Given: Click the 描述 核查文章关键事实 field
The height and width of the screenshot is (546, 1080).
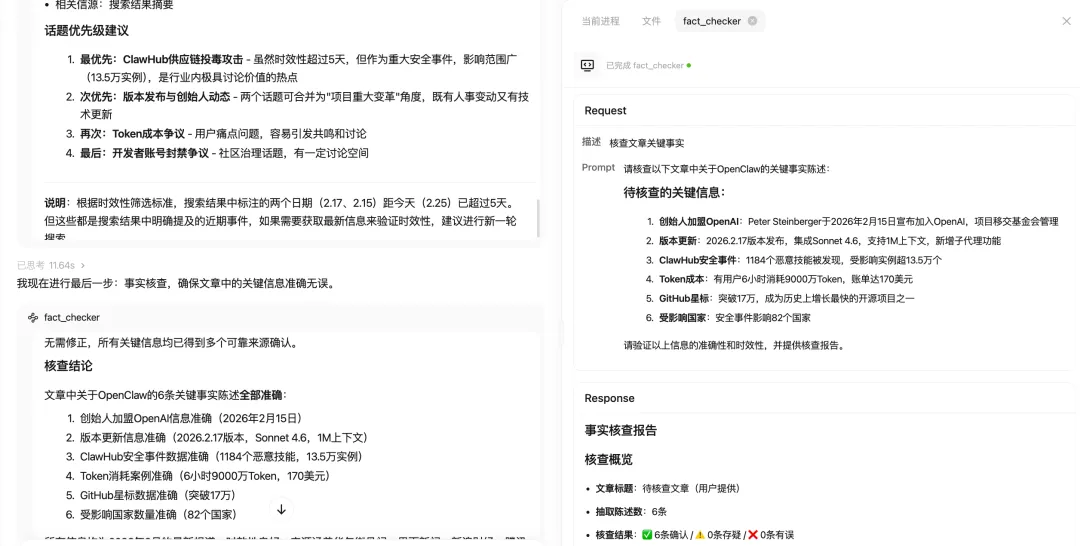Looking at the screenshot, I should point(633,143).
